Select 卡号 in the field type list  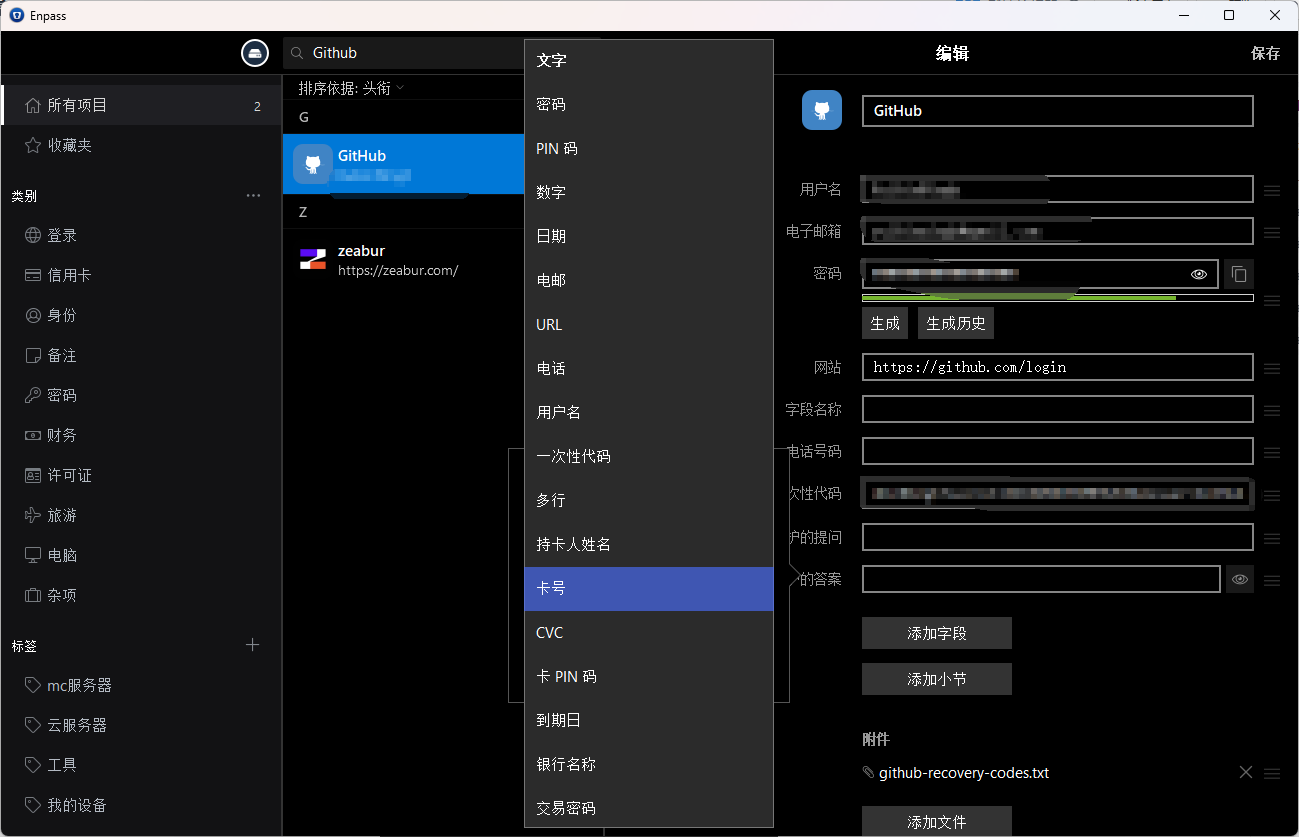coord(649,589)
